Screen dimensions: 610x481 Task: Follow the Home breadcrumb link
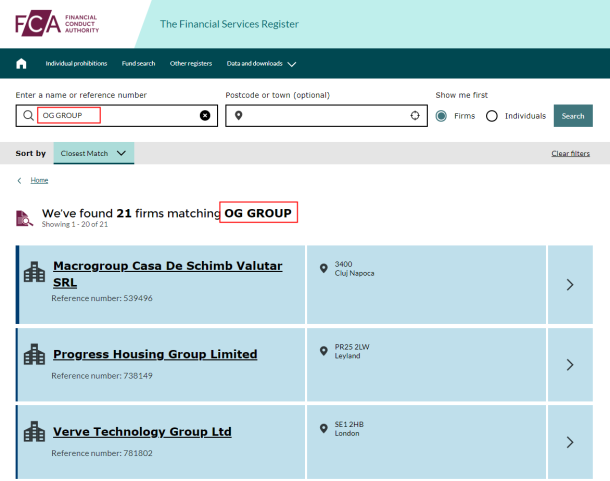39,180
